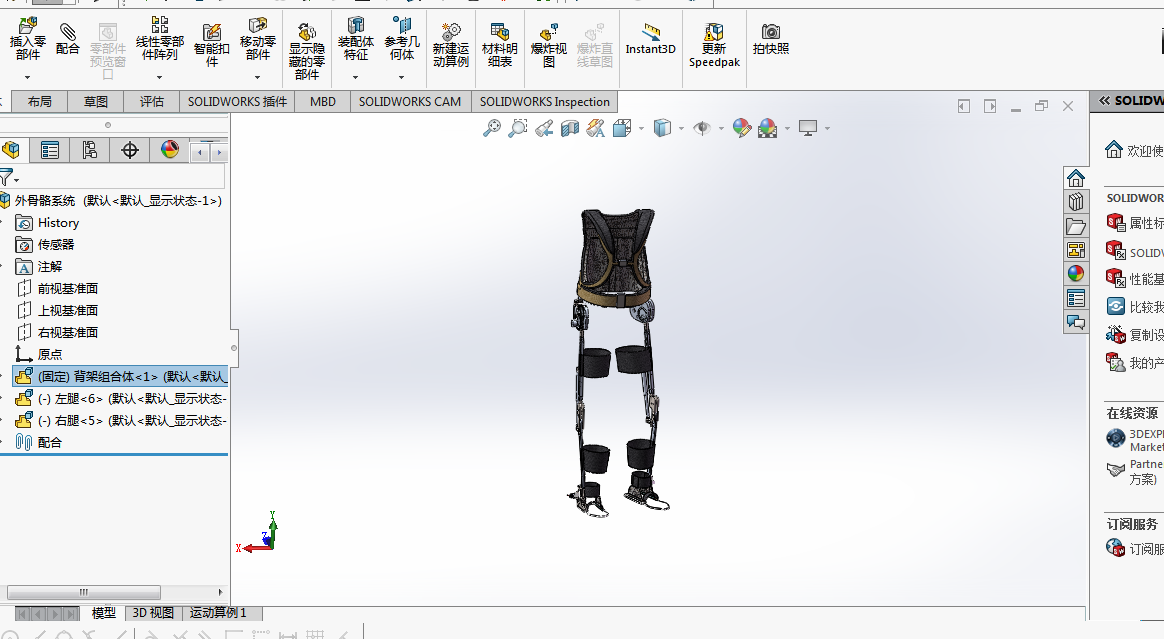Screen dimensions: 1164x639
Task: Click 爆炸视图 exploded view tool
Action: [x=549, y=45]
